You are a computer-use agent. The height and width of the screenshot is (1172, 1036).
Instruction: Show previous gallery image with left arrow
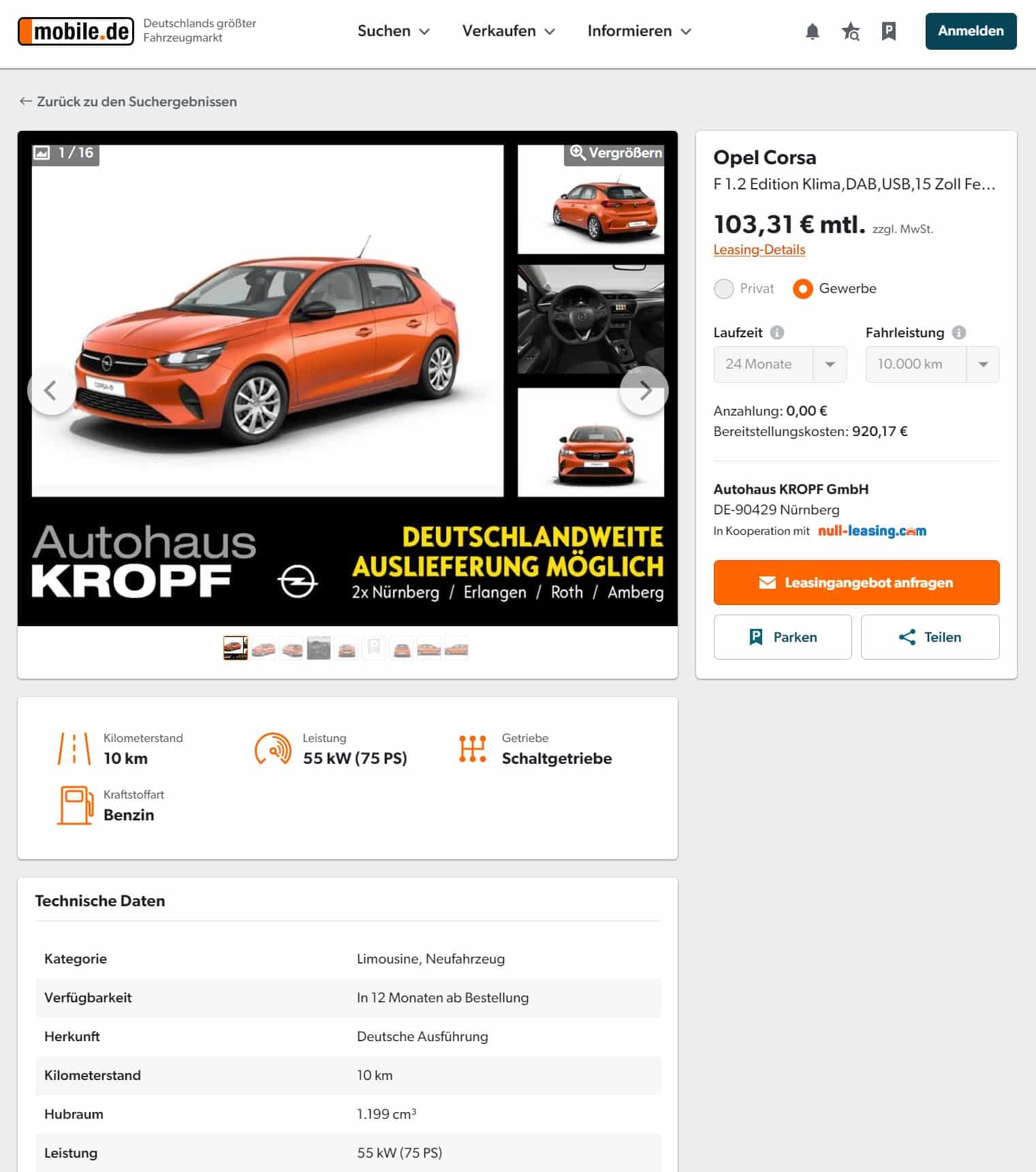pyautogui.click(x=51, y=390)
